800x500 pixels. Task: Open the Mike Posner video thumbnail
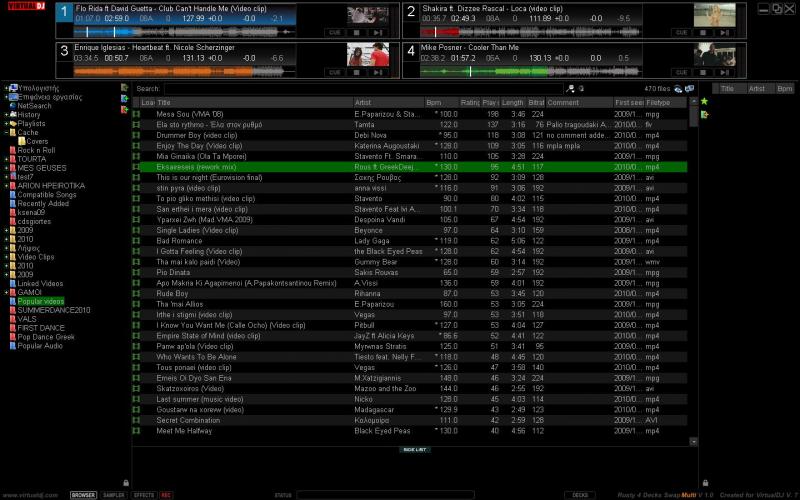(x=714, y=55)
